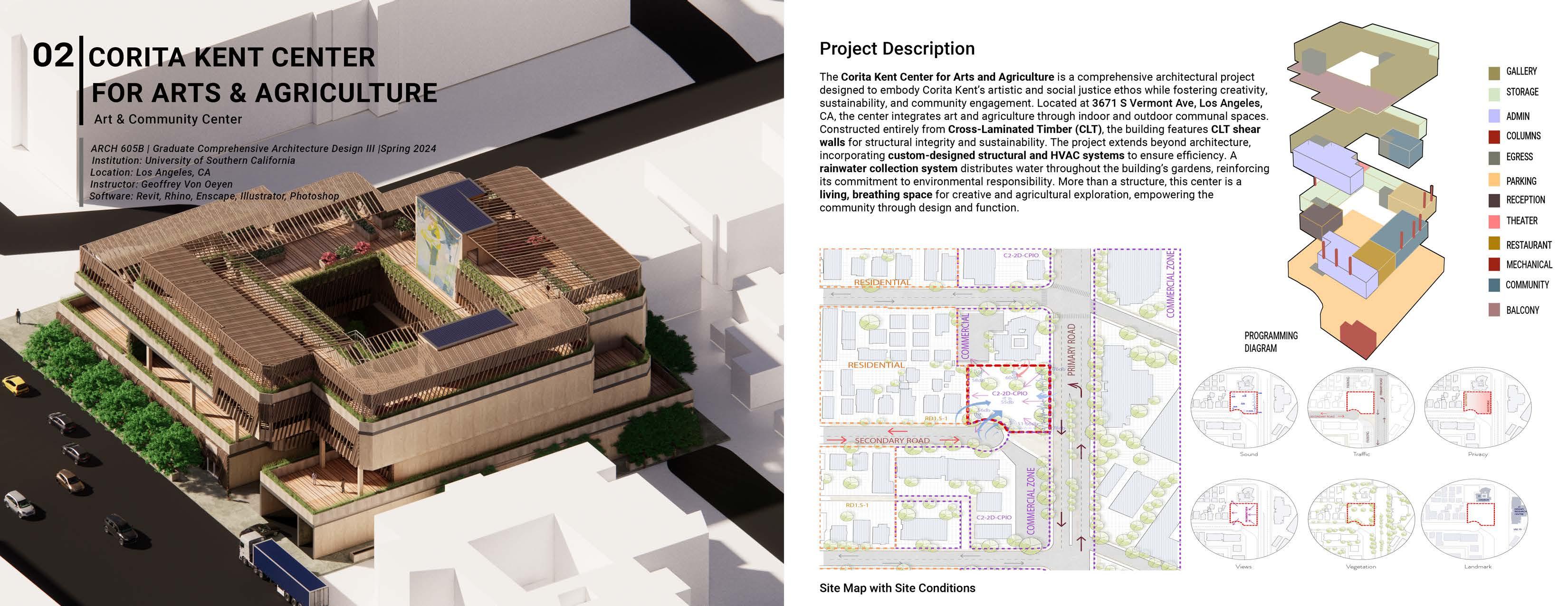Open the Sound site analysis thumbnail
Image resolution: width=1568 pixels, height=606 pixels.
(x=1243, y=407)
